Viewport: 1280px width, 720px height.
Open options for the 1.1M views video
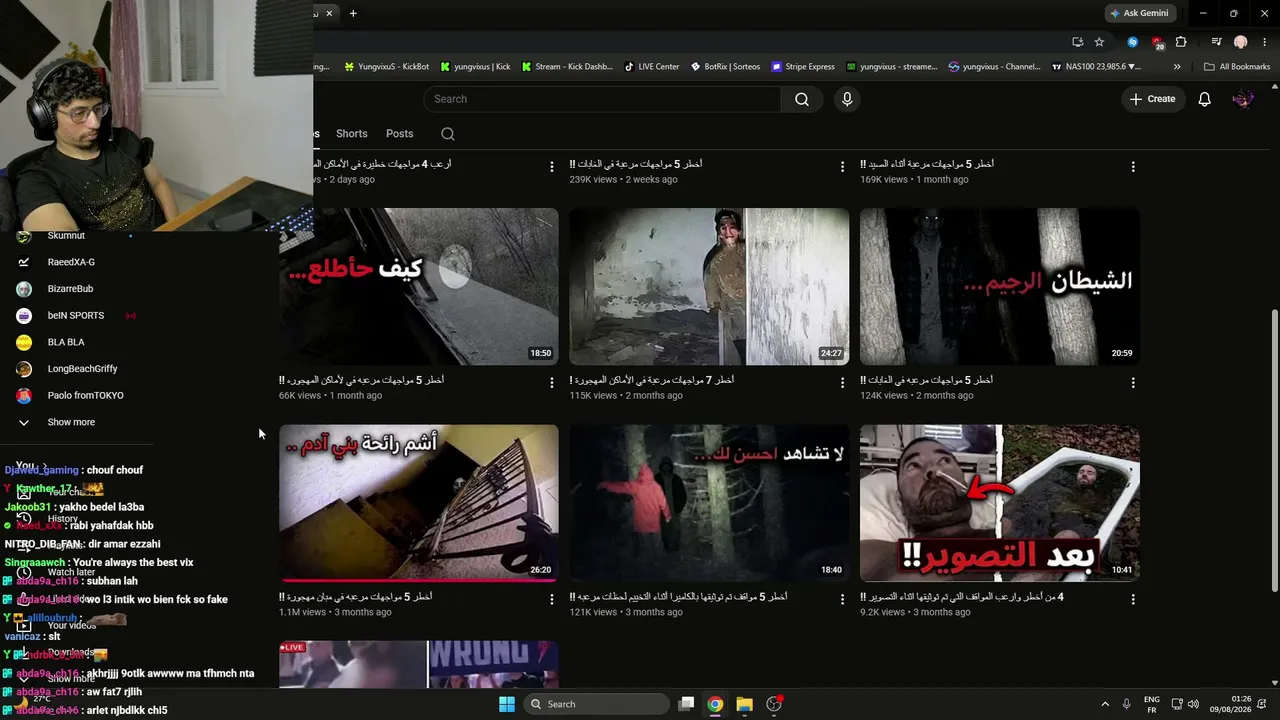point(552,599)
